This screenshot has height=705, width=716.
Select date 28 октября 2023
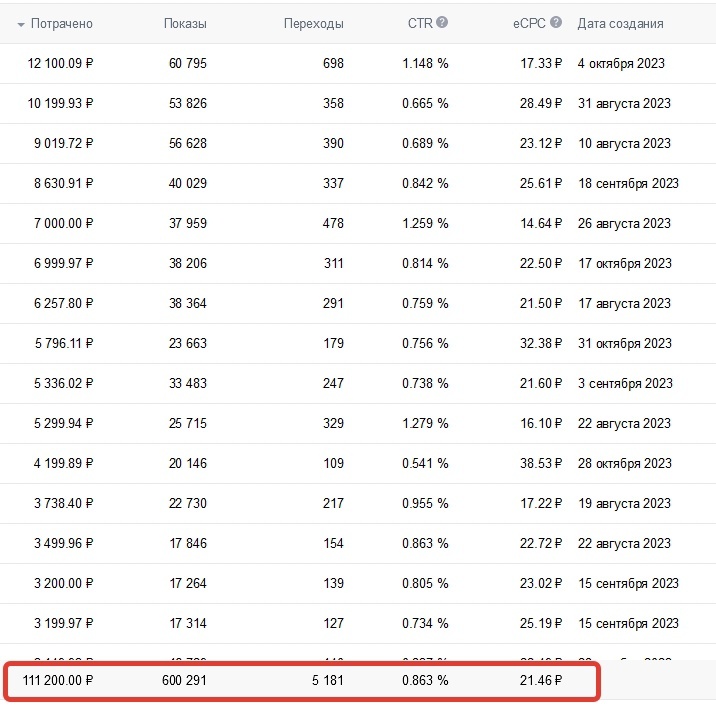[x=625, y=463]
